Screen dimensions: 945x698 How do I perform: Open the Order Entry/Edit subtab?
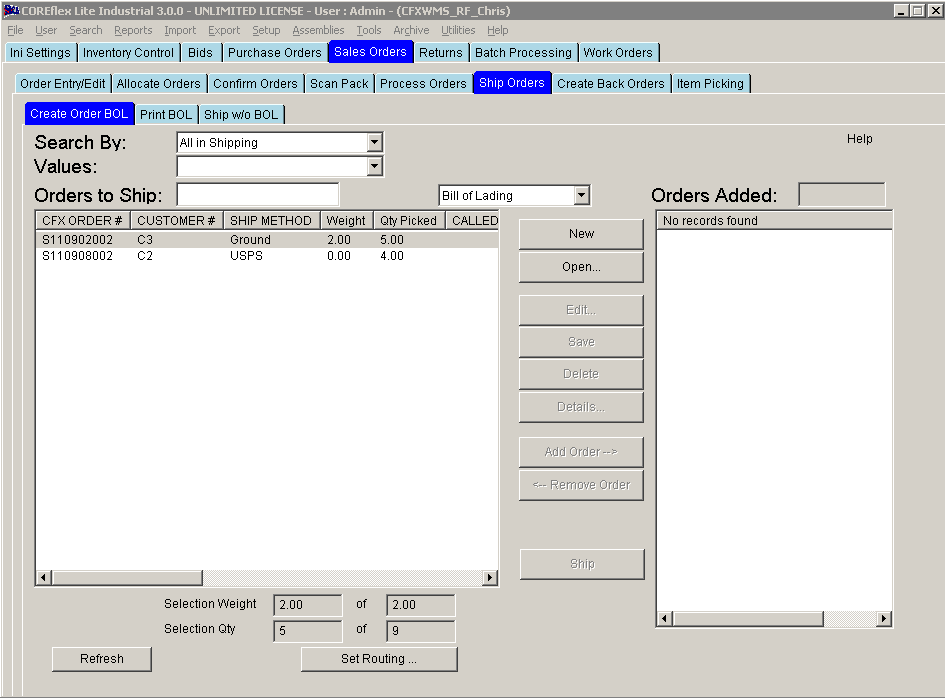click(x=63, y=84)
